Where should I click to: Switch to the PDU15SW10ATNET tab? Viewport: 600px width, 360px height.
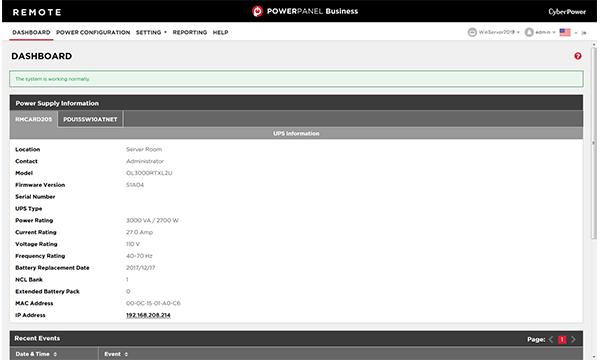pos(90,119)
